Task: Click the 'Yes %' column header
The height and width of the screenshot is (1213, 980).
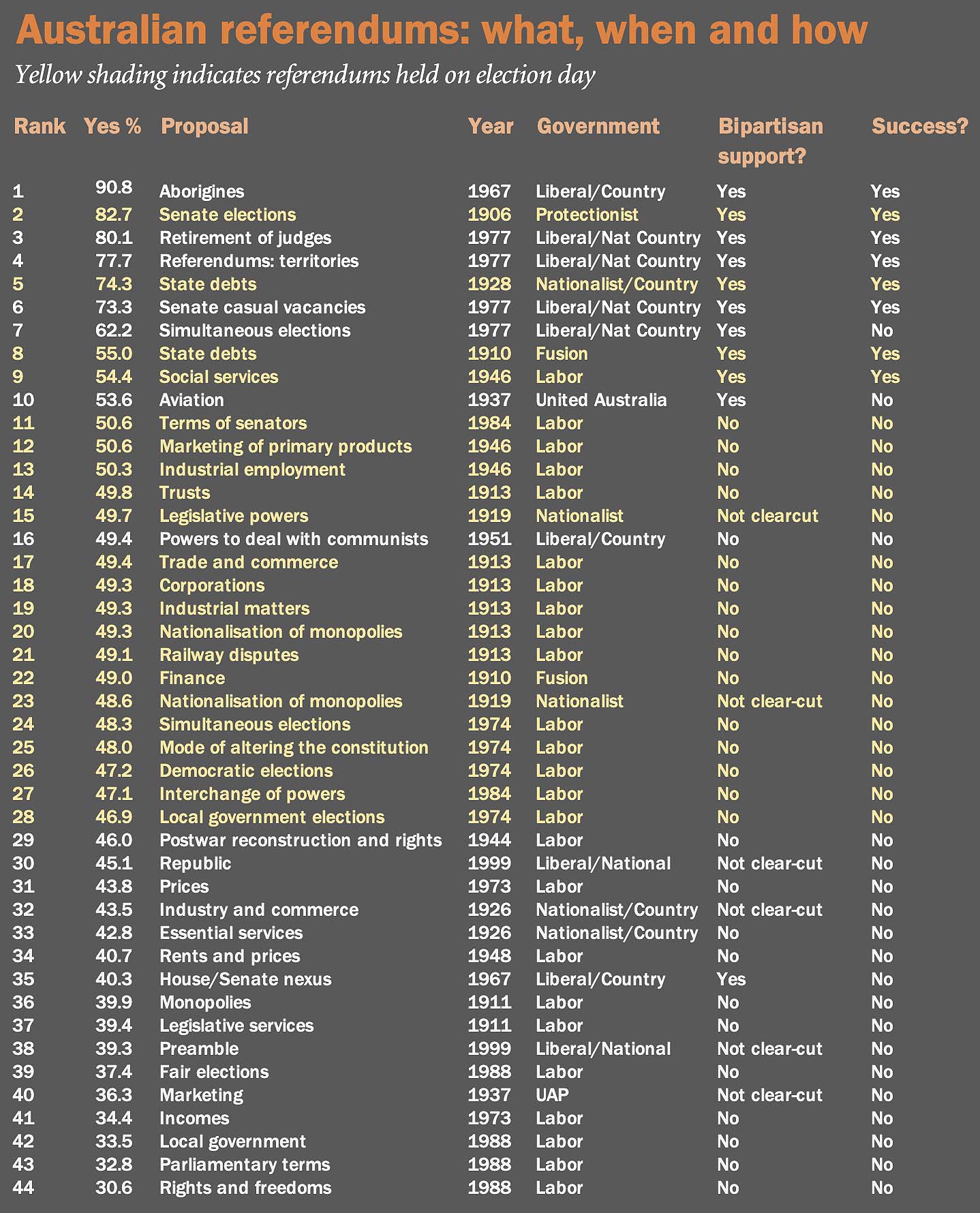Action: [x=112, y=126]
